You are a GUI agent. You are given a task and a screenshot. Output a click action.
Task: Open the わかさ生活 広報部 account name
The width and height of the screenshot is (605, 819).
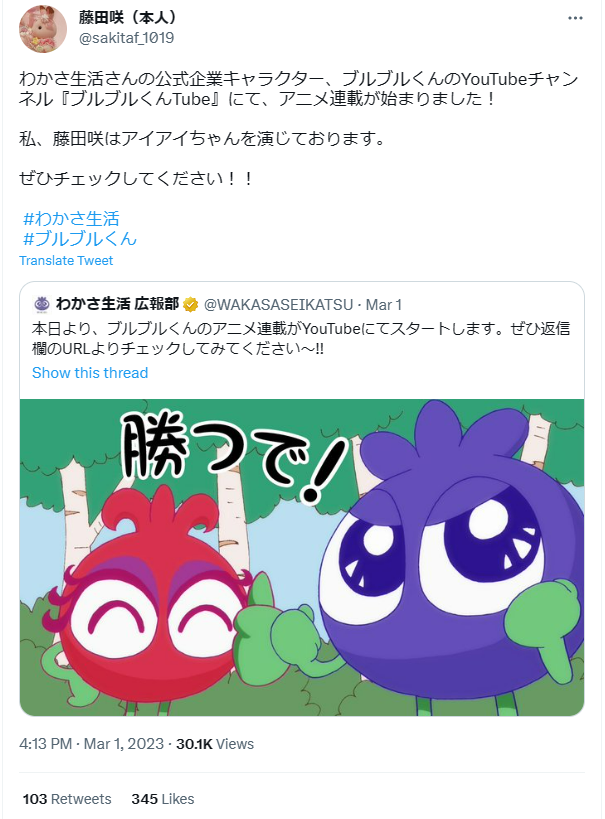point(117,304)
